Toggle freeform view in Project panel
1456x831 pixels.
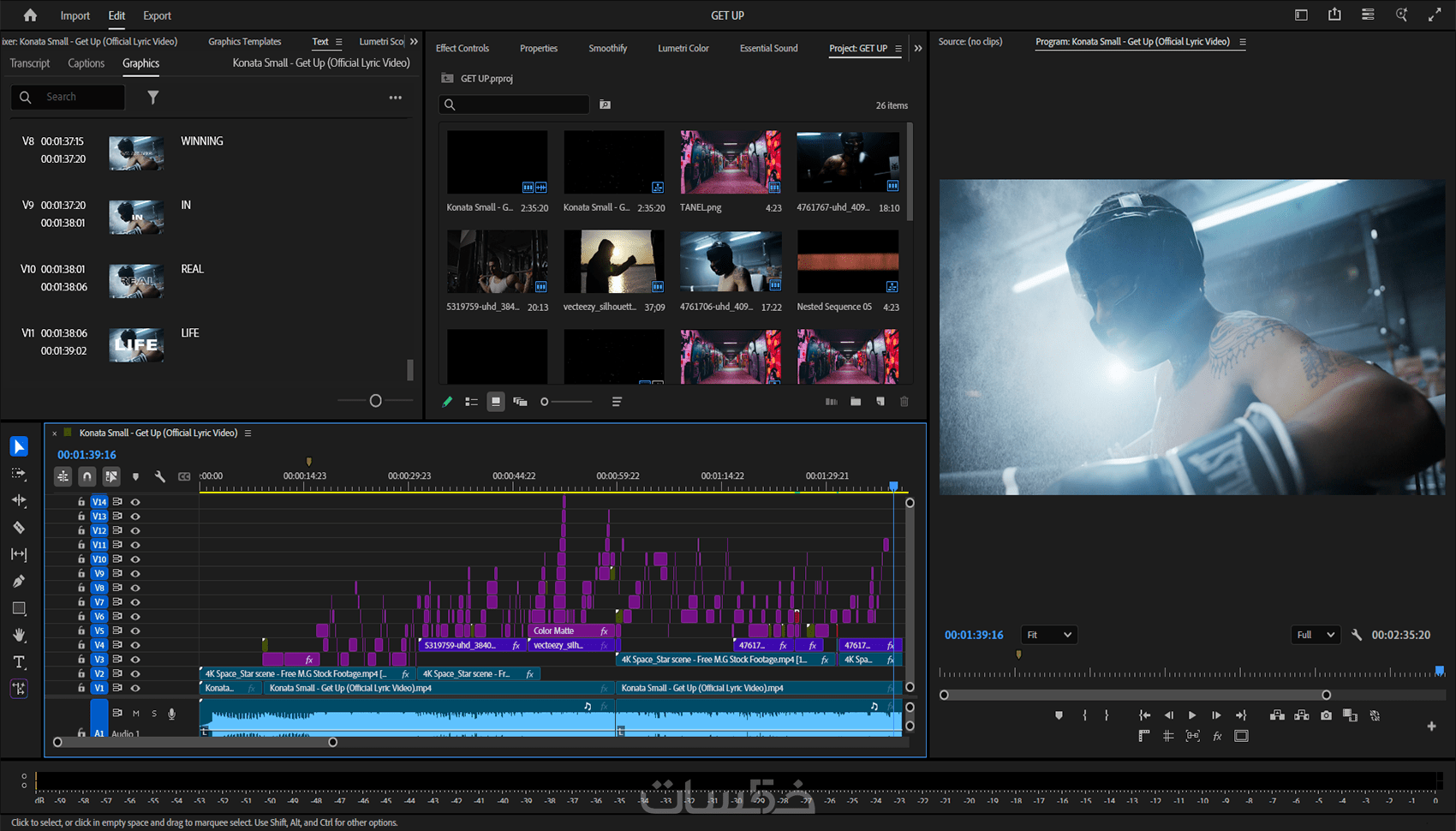(x=520, y=402)
